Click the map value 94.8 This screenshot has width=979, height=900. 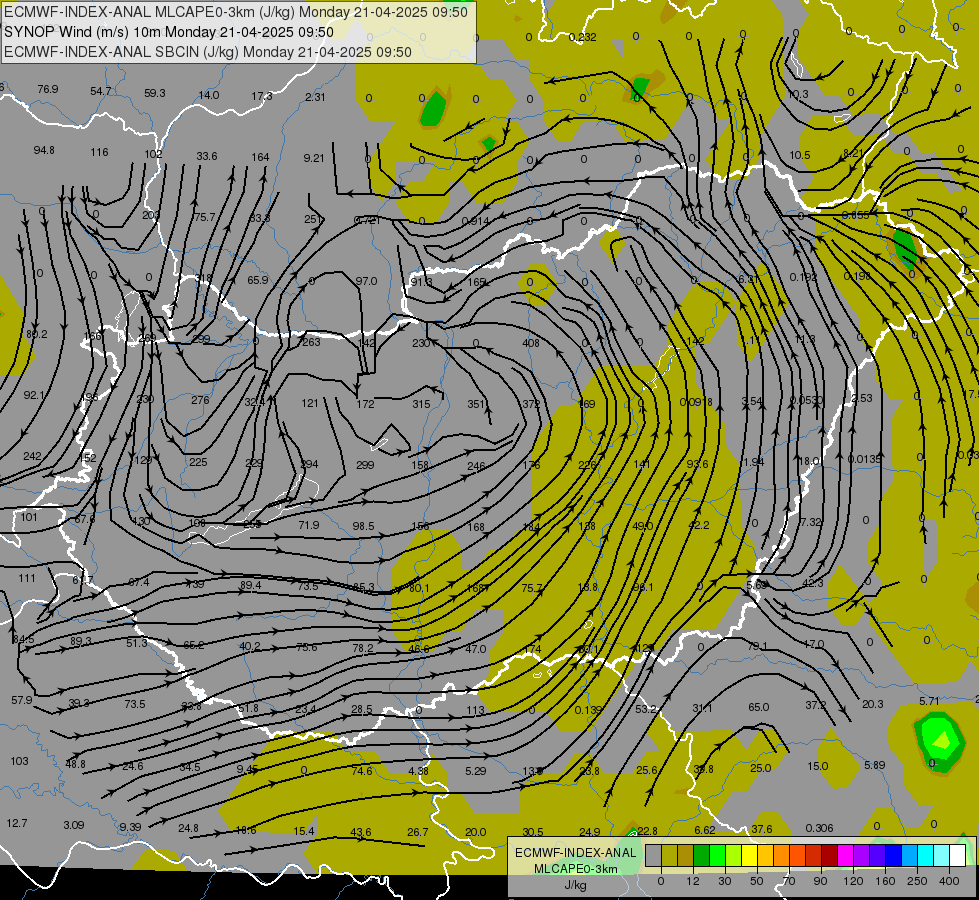click(44, 151)
